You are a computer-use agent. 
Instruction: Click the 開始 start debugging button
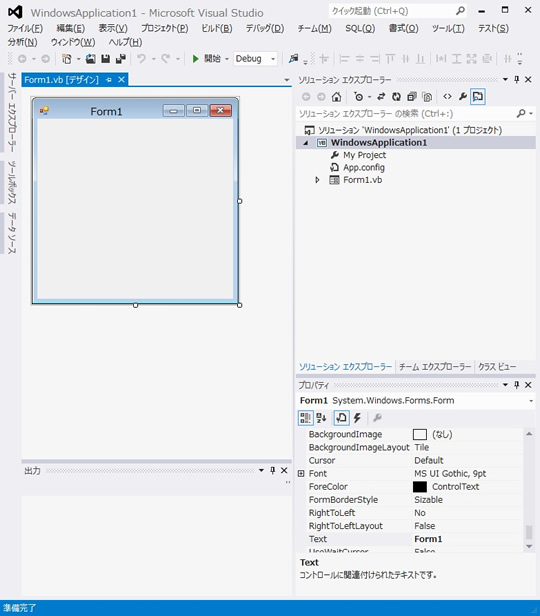[206, 59]
